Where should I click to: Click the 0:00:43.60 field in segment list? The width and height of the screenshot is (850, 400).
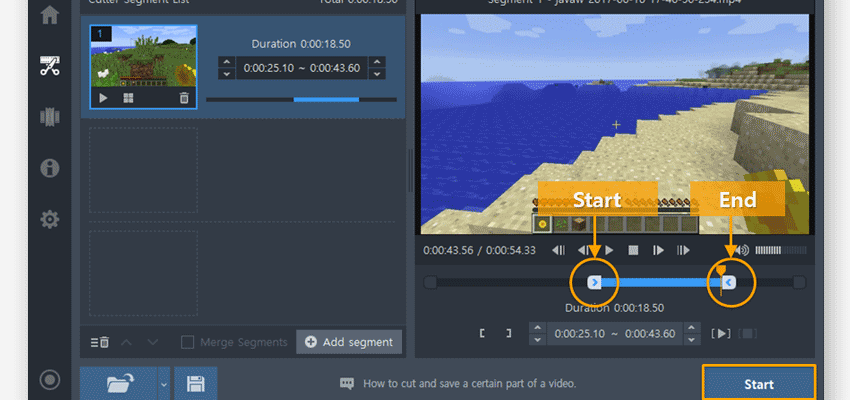pos(335,68)
